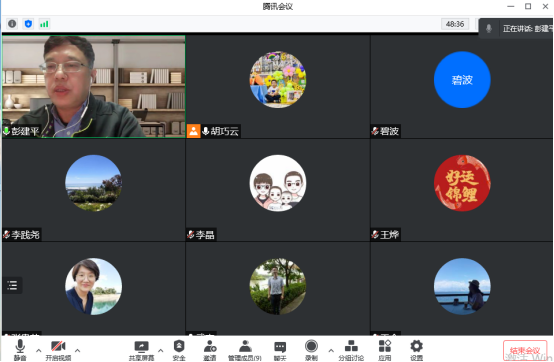Image resolution: width=554 pixels, height=362 pixels.
Task: Click the window title 腾讯会议
Action: 278,6
